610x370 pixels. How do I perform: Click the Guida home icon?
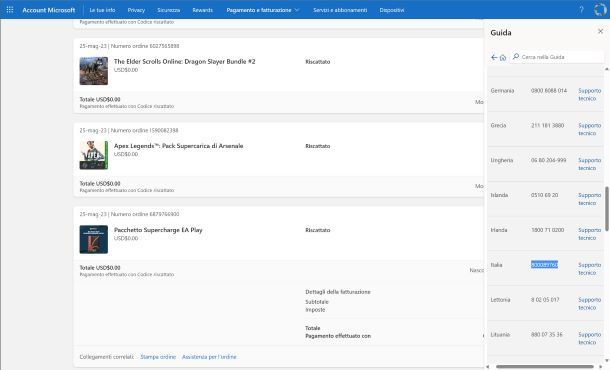[x=503, y=58]
